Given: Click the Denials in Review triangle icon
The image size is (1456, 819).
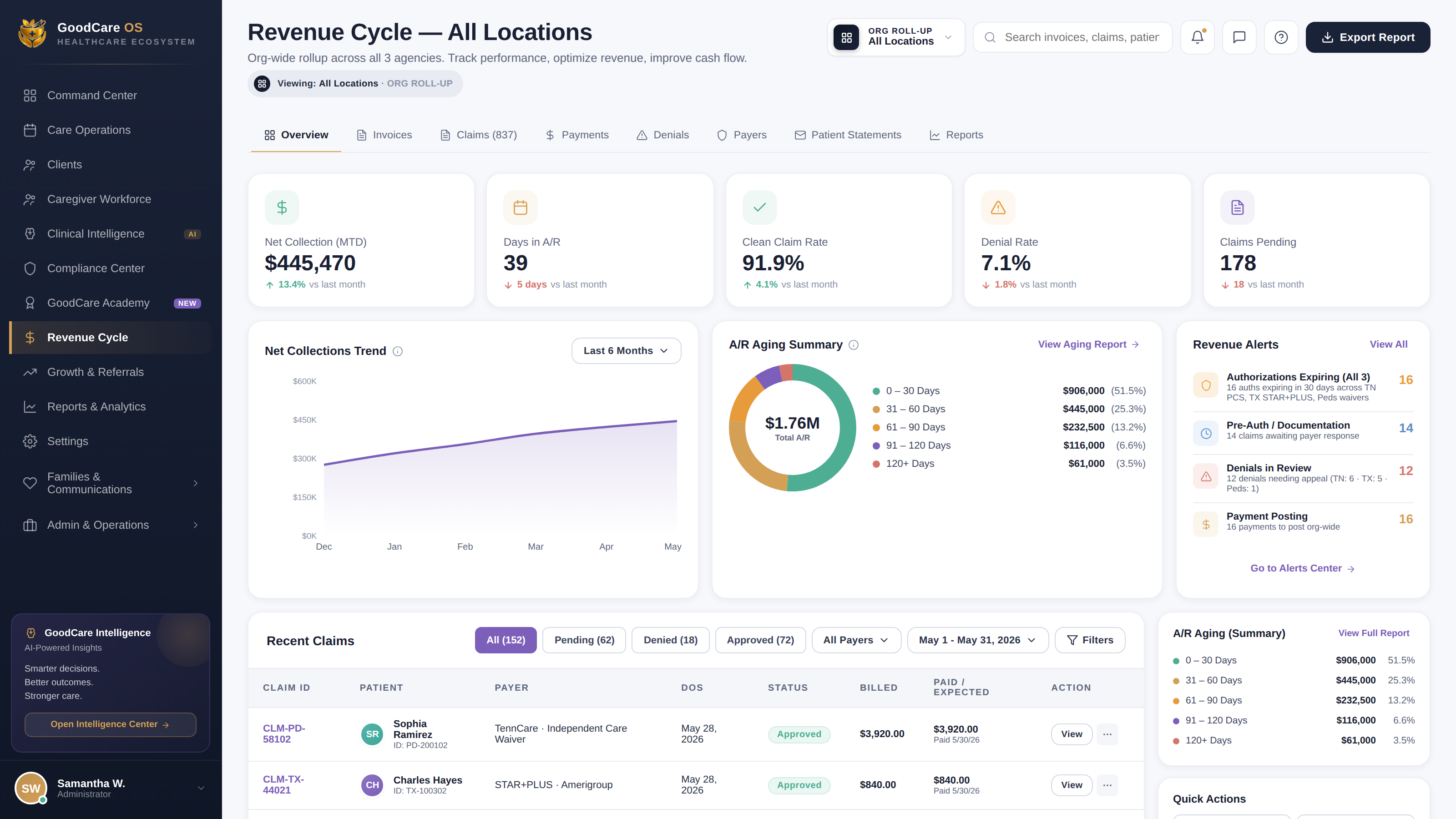Looking at the screenshot, I should pos(1206,476).
